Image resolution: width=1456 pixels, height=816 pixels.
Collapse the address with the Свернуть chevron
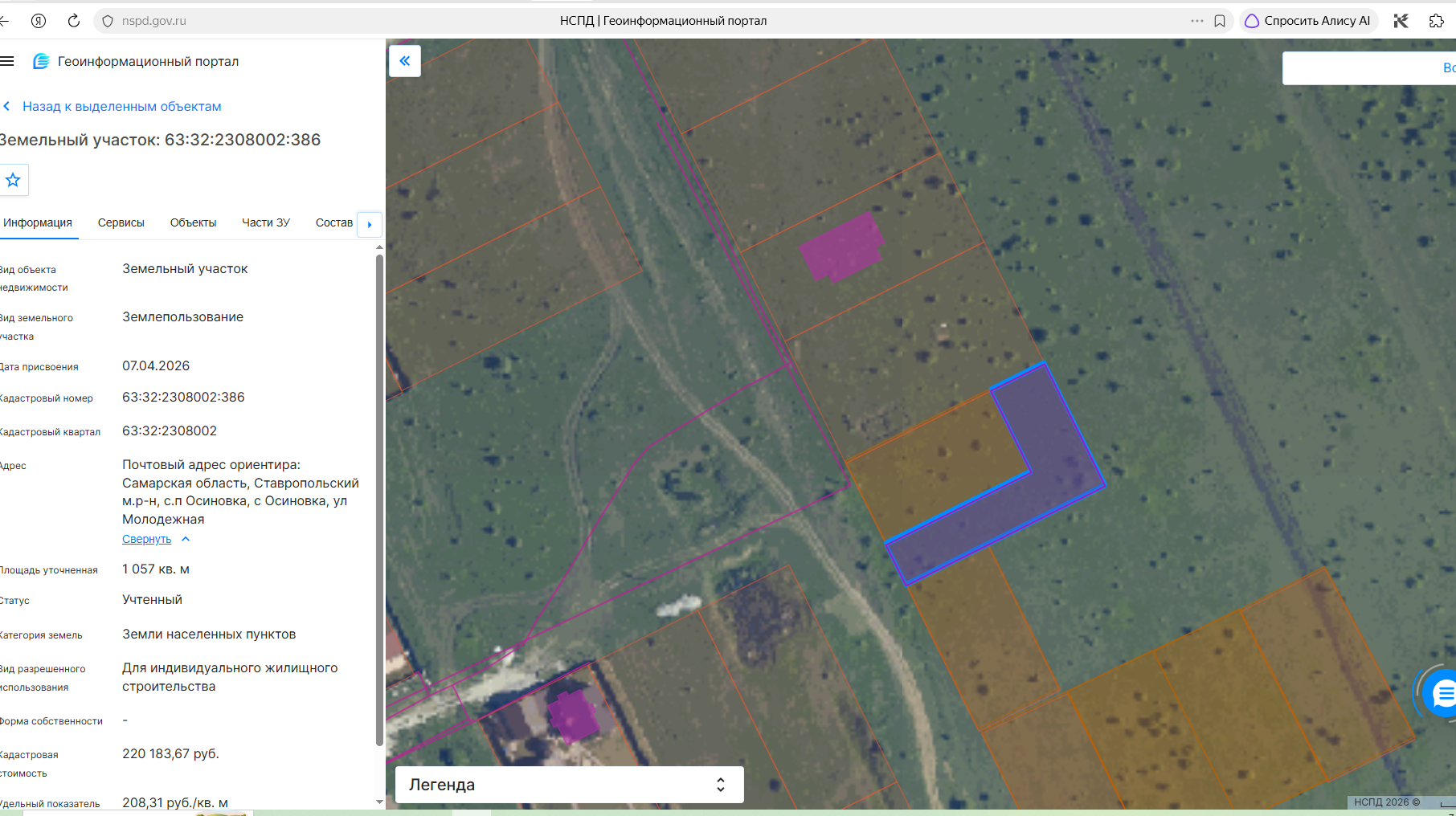tap(186, 539)
